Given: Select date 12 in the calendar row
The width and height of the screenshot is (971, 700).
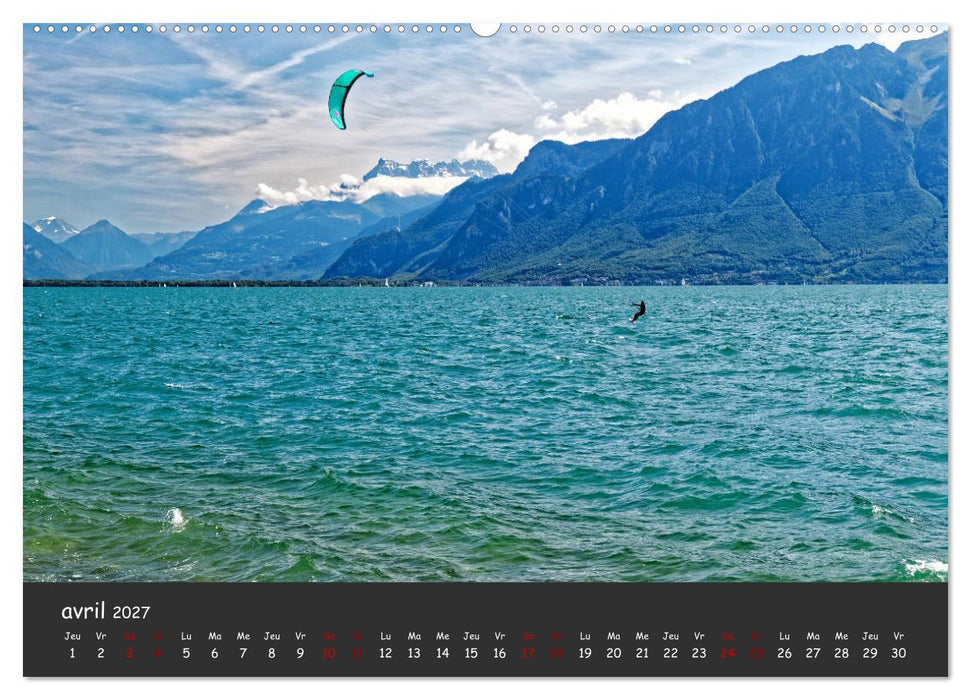Looking at the screenshot, I should point(386,653).
